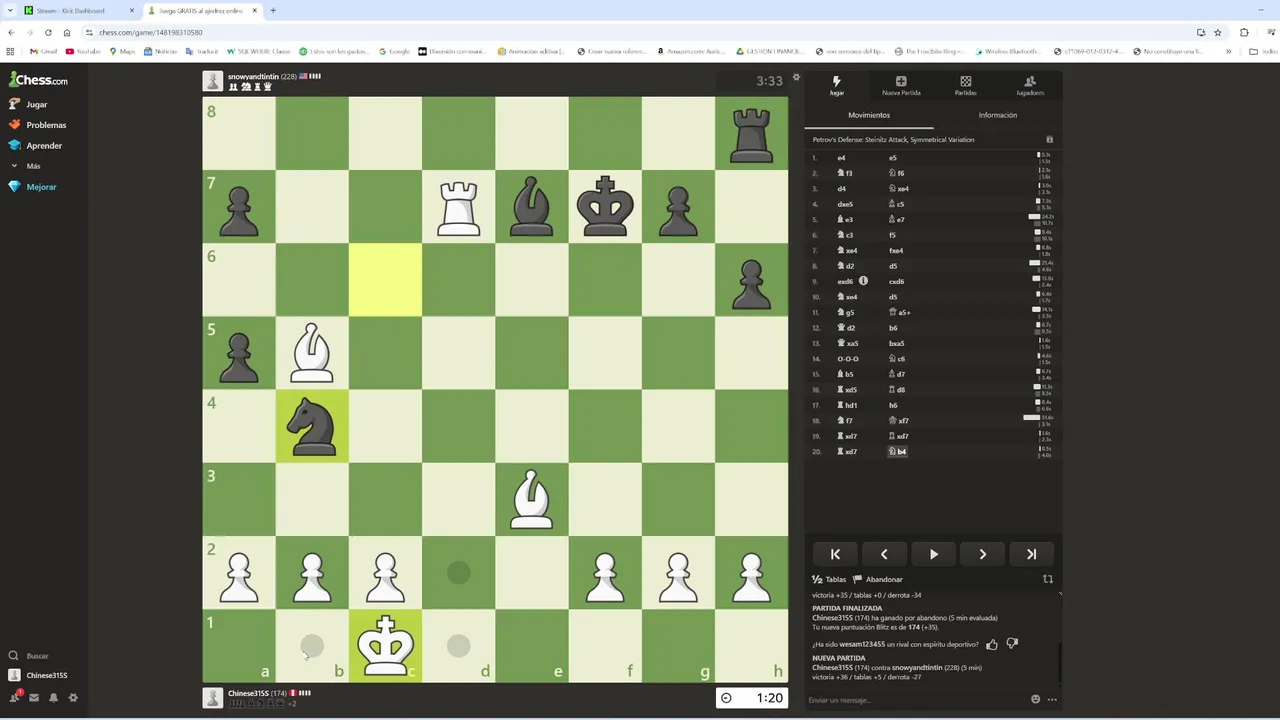Click the browser home icon
The image size is (1280, 720).
tap(67, 32)
